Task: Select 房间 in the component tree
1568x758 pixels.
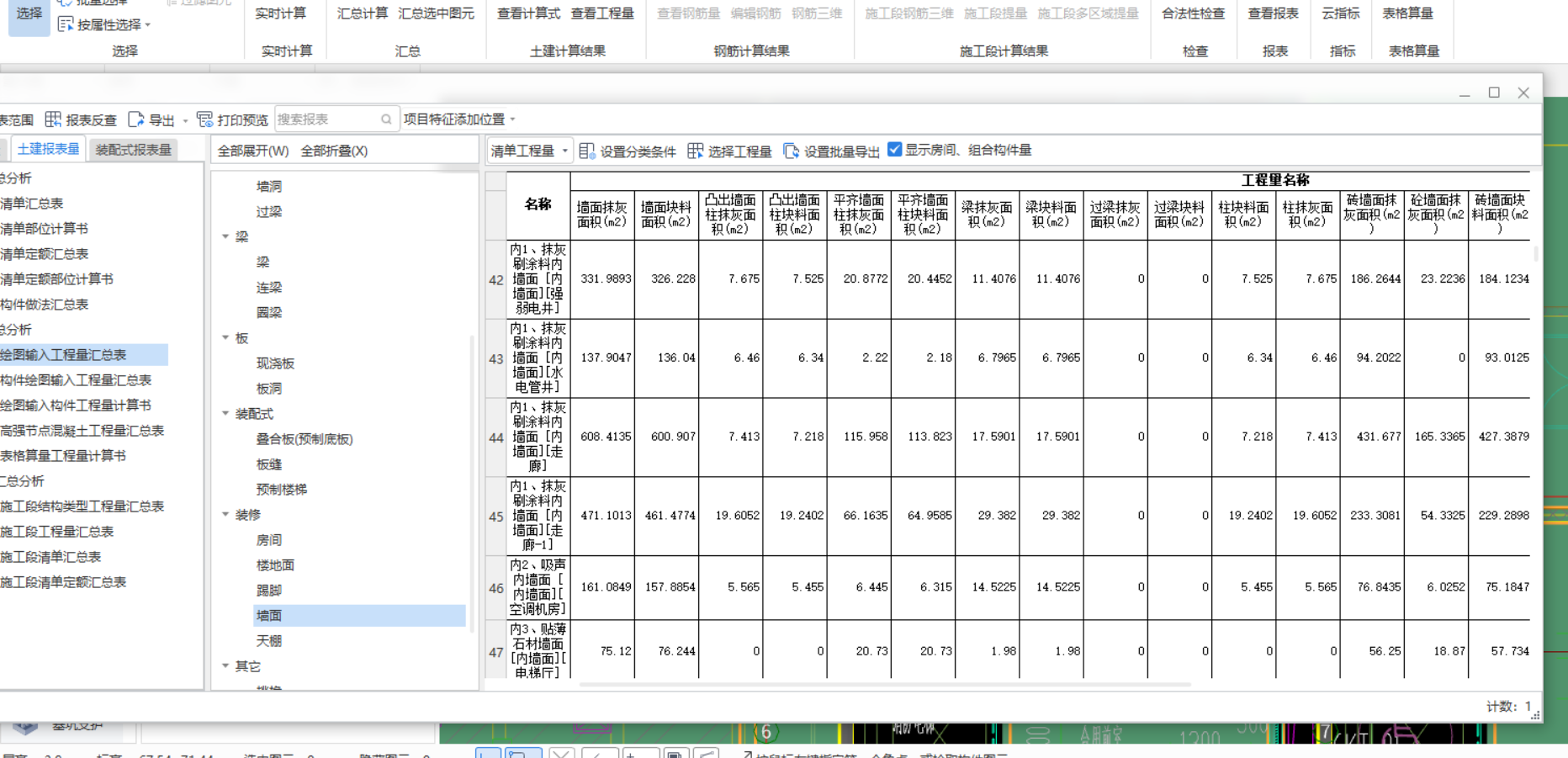Action: 269,539
